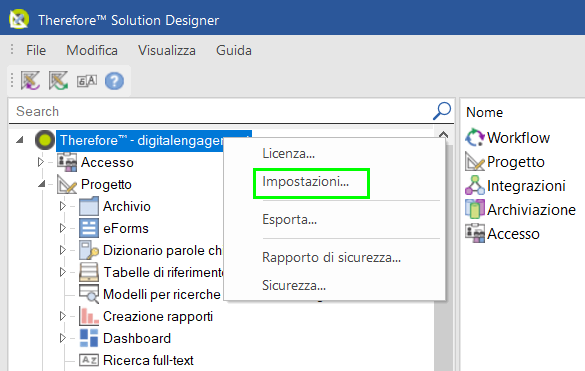Select the Accesso label in the tree

pyautogui.click(x=107, y=162)
